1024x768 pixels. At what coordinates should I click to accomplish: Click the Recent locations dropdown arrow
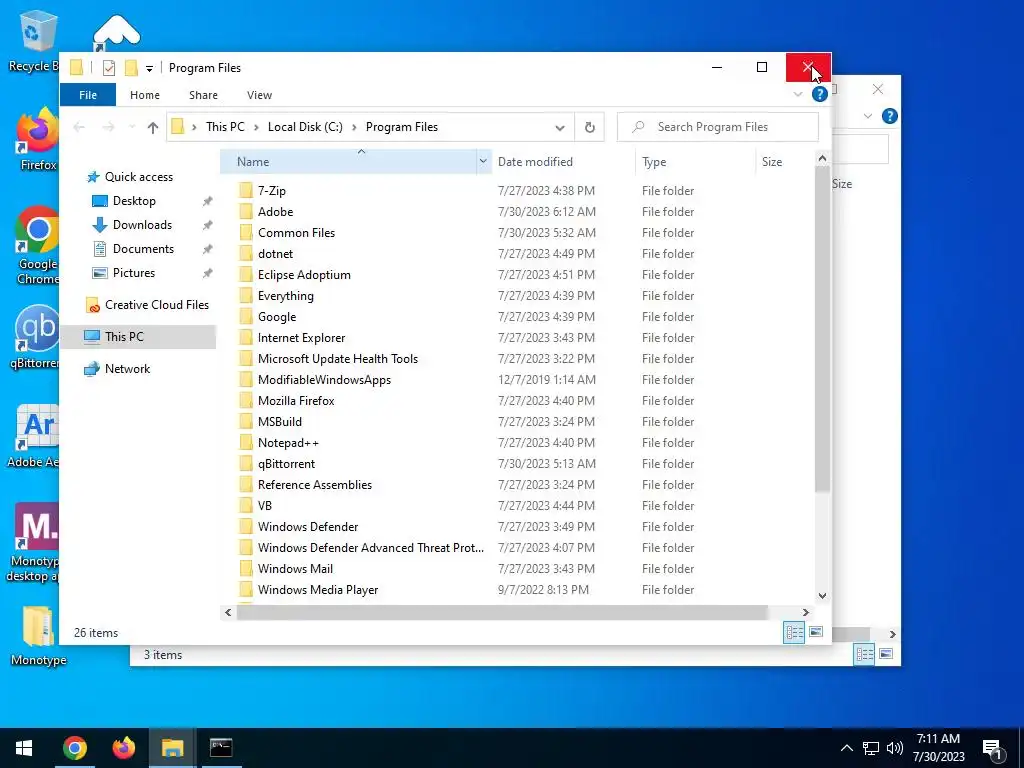pyautogui.click(x=132, y=127)
